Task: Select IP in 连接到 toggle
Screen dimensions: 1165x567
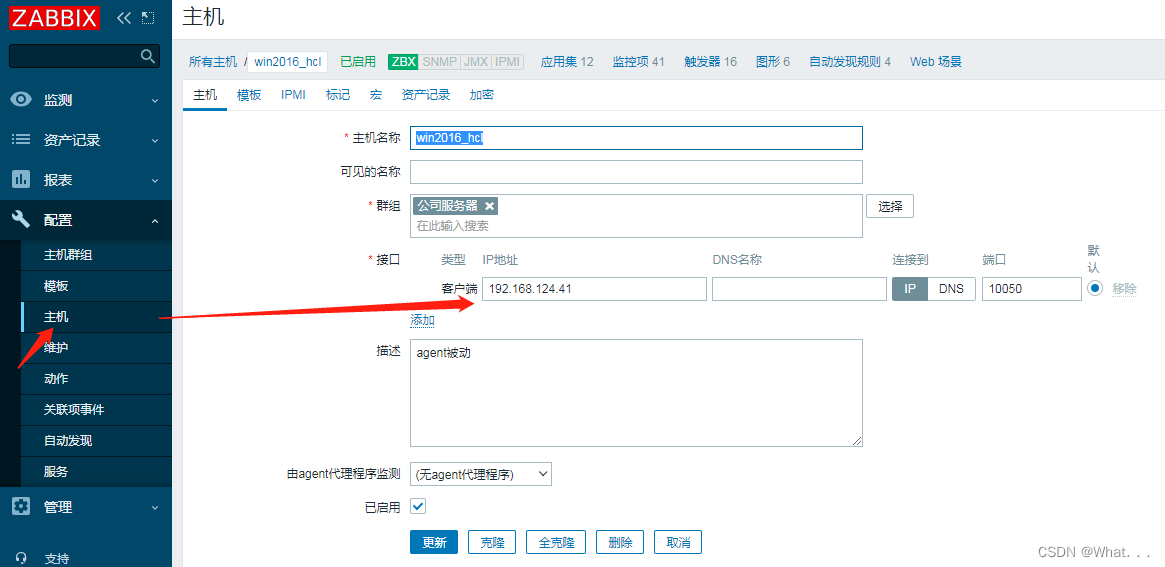Action: point(910,289)
